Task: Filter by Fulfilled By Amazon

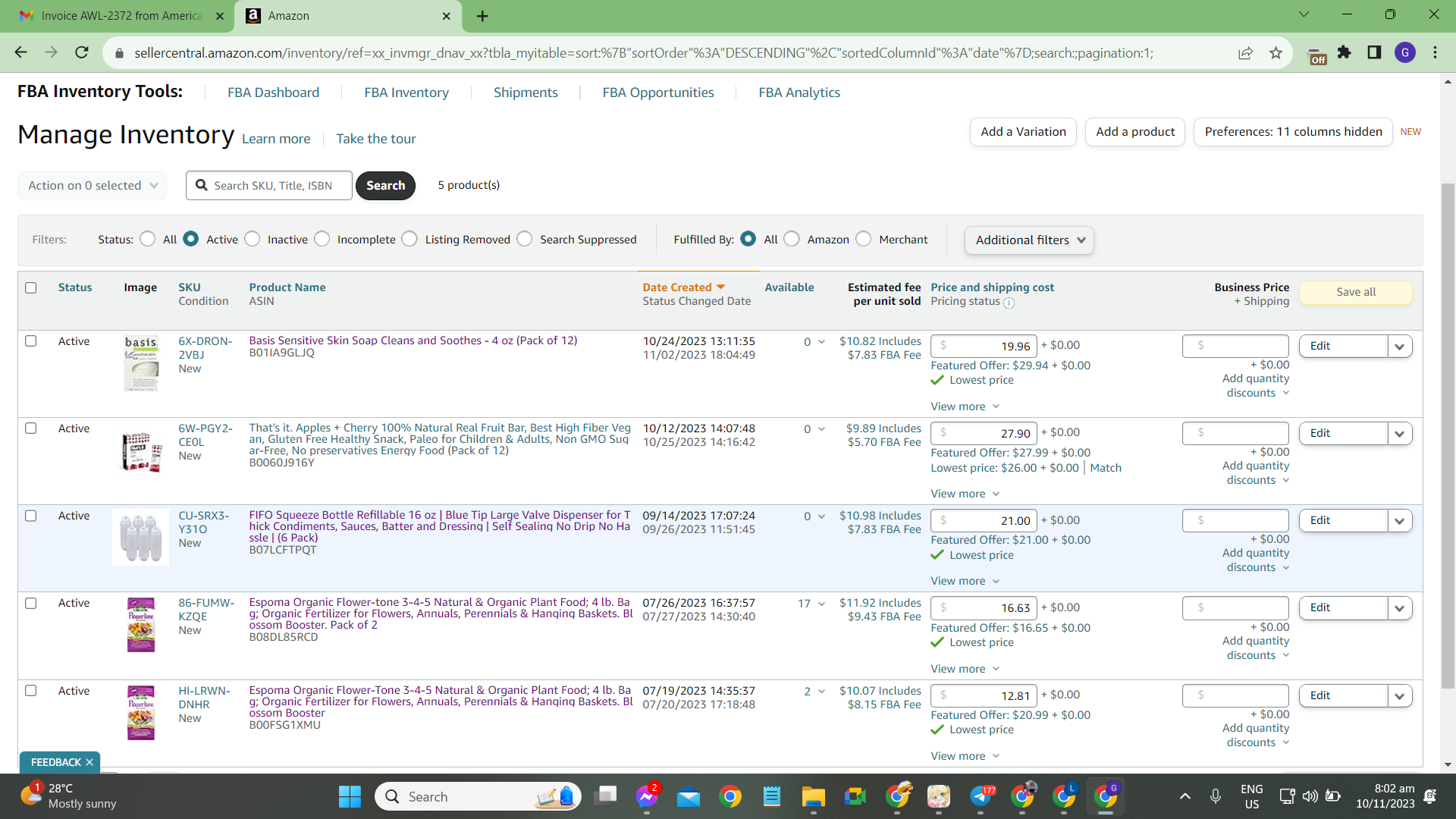Action: click(792, 239)
